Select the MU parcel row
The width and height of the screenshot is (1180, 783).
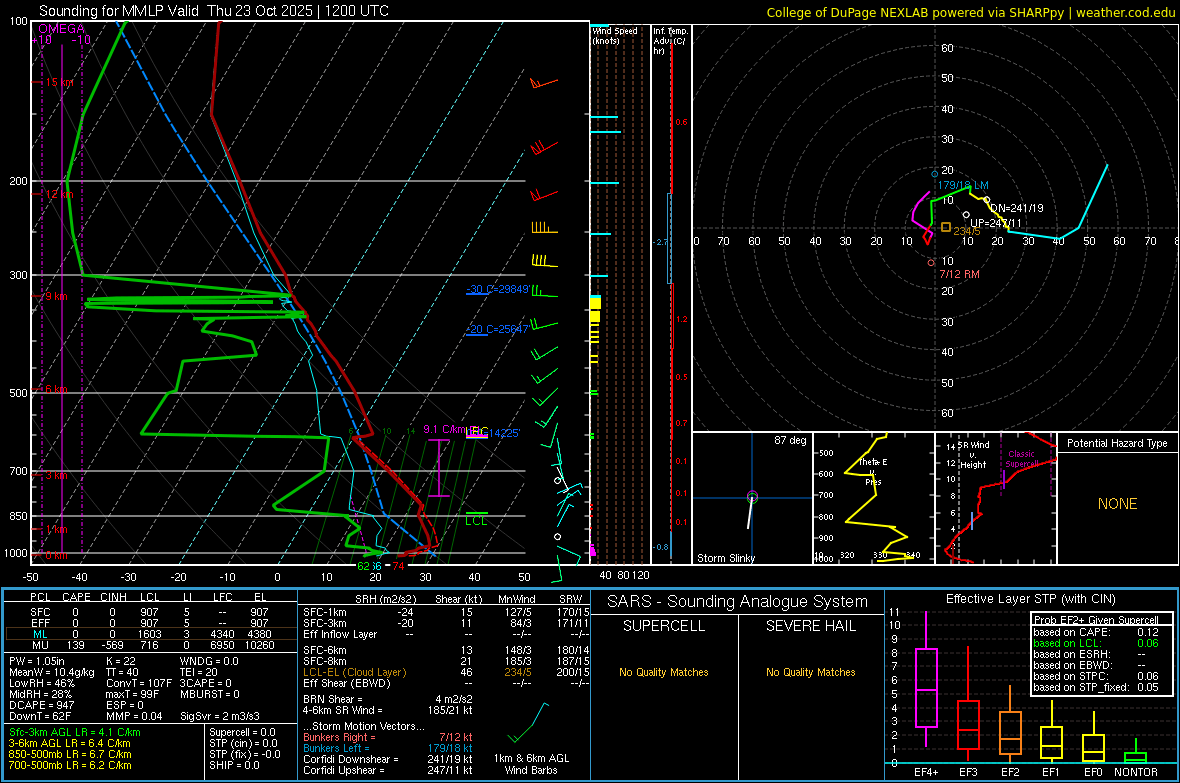pyautogui.click(x=151, y=645)
